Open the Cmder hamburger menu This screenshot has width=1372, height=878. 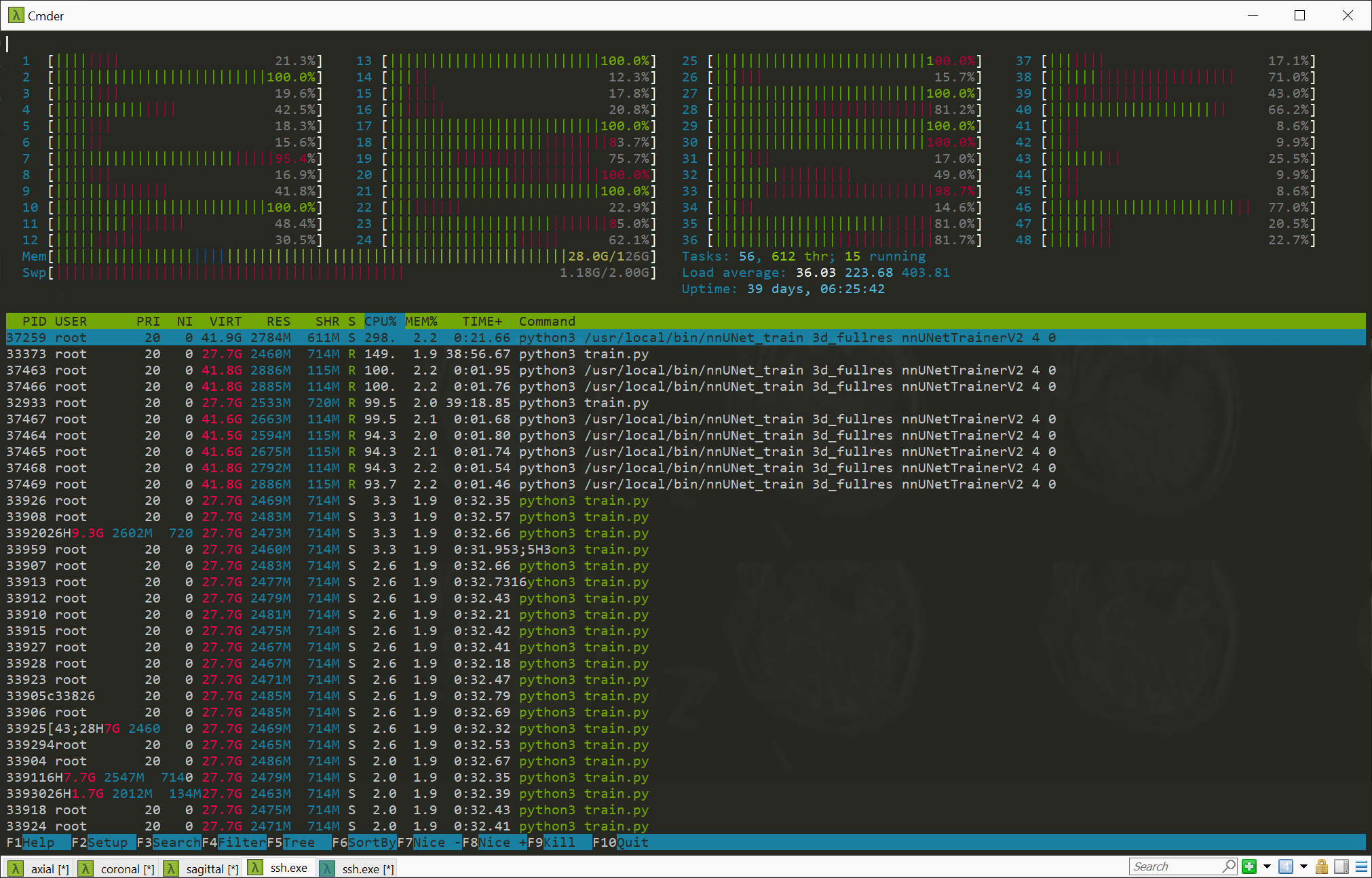[x=1360, y=866]
